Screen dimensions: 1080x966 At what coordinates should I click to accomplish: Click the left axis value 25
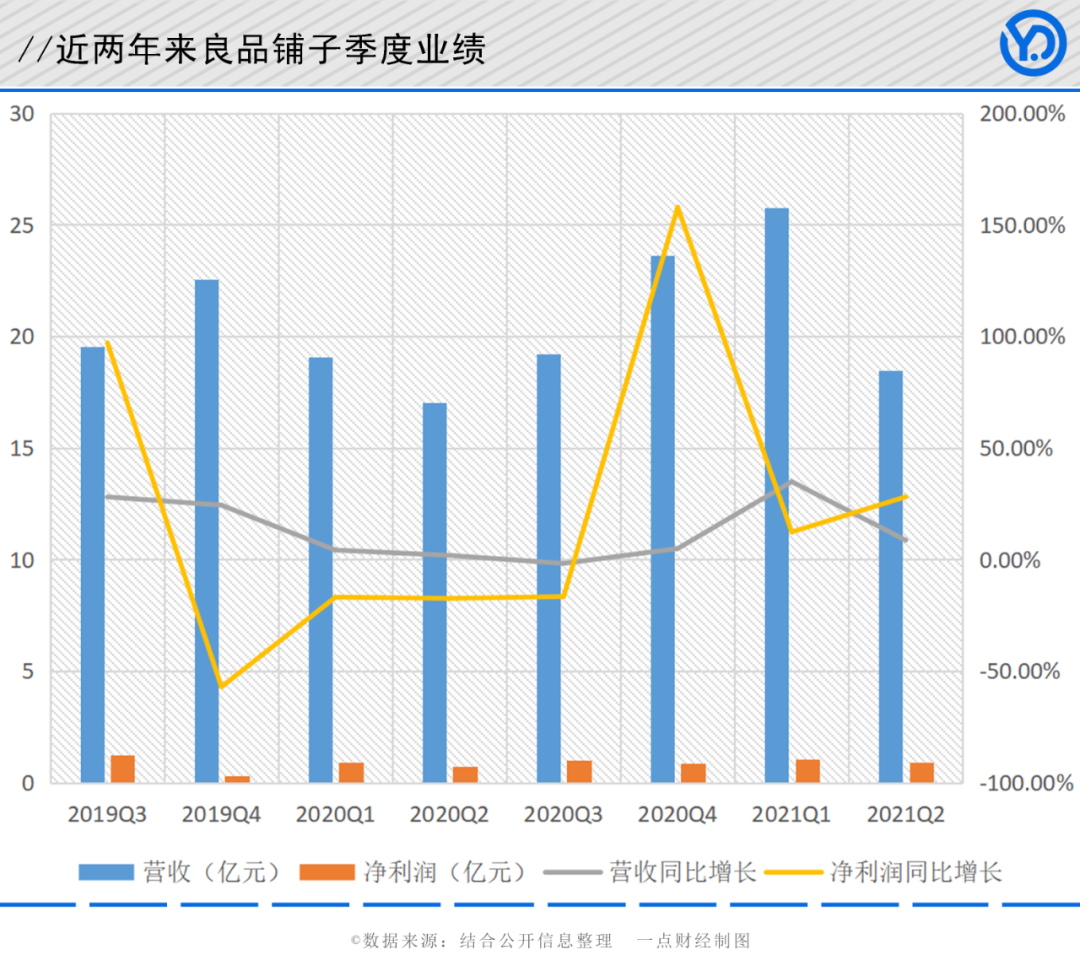(22, 225)
